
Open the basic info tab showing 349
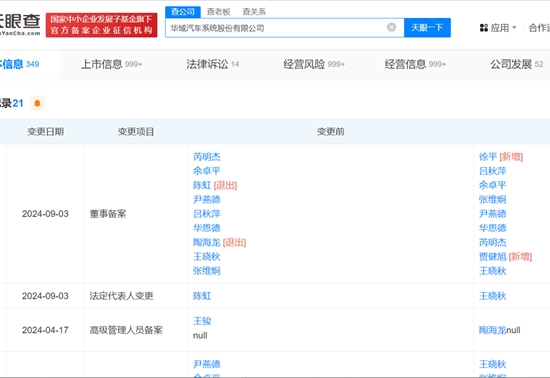20,65
